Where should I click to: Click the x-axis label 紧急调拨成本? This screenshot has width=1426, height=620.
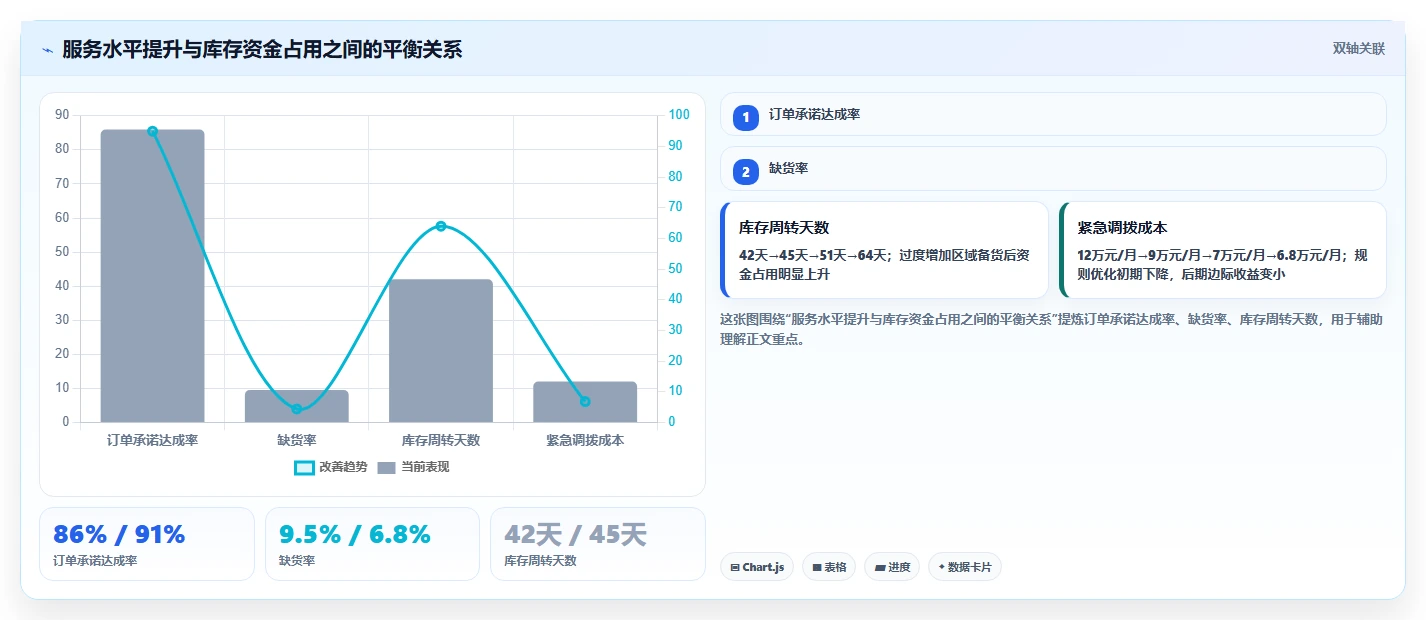point(585,440)
